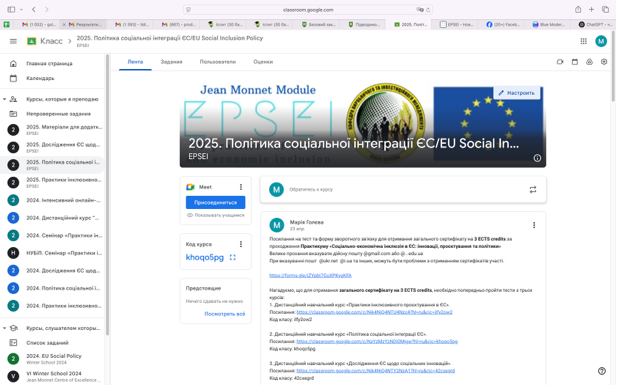Open 2025. Дослідження ЄС course

(53, 147)
